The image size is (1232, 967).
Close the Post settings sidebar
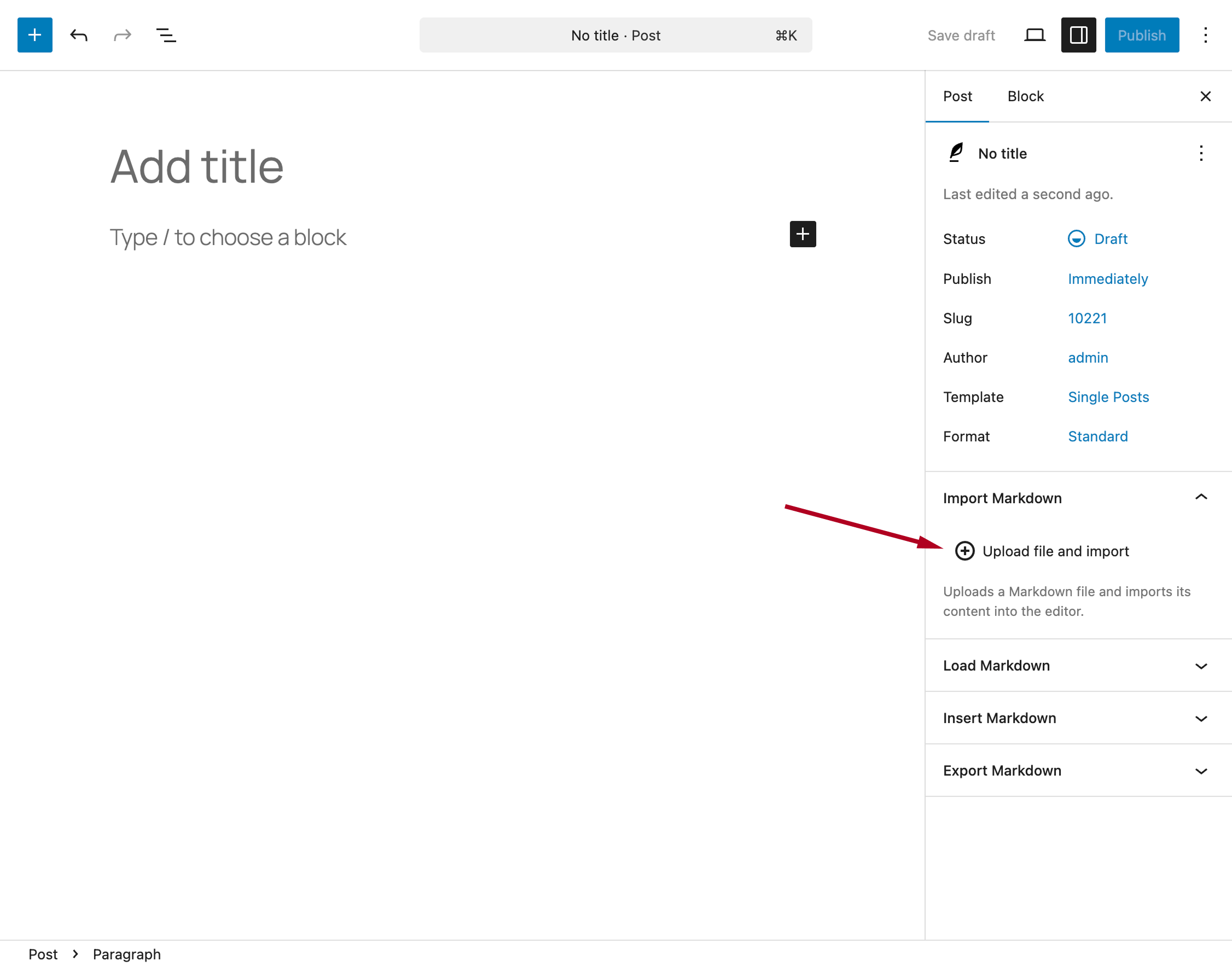tap(1205, 96)
